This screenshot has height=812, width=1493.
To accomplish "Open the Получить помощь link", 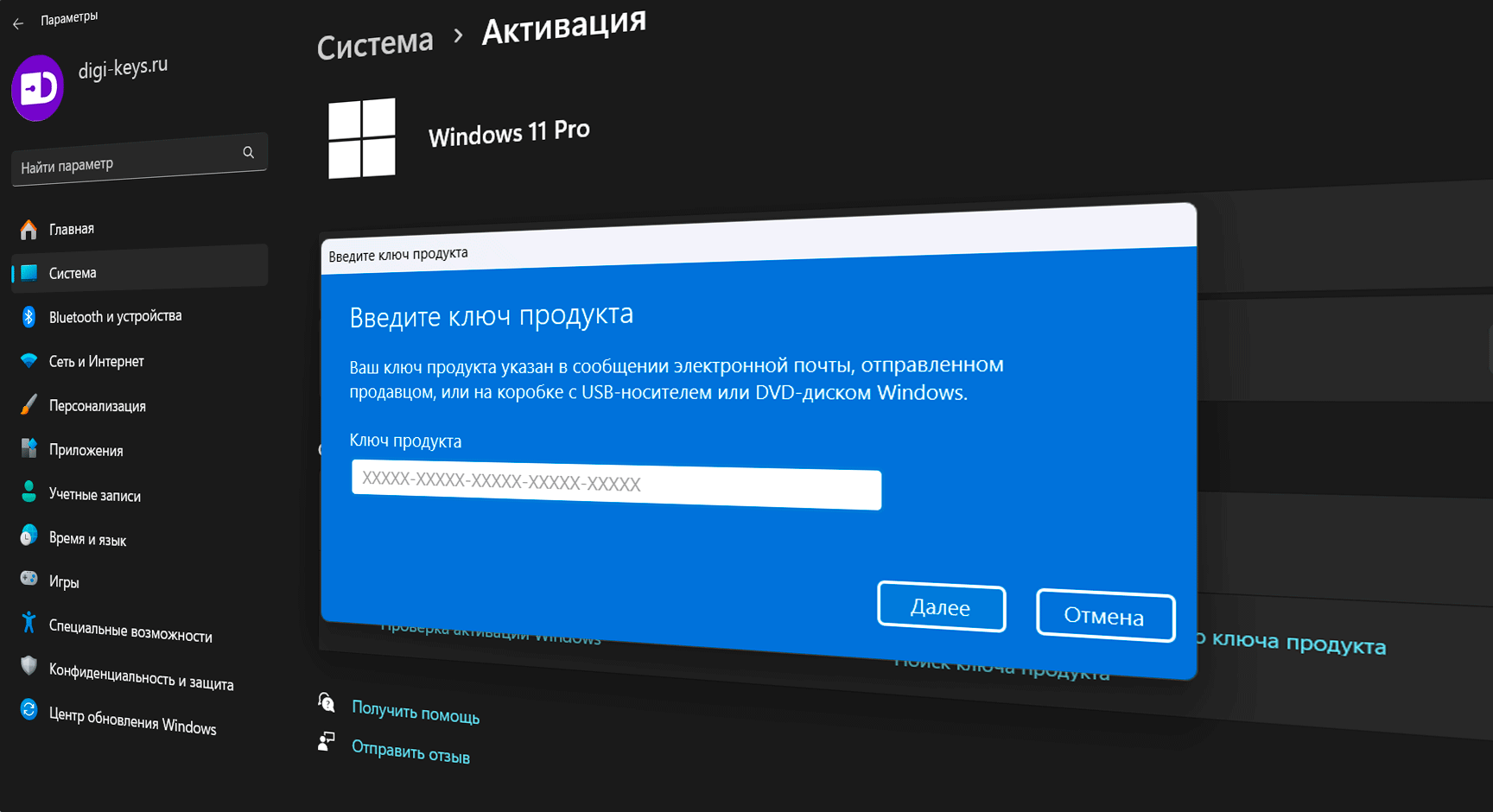I will [416, 715].
